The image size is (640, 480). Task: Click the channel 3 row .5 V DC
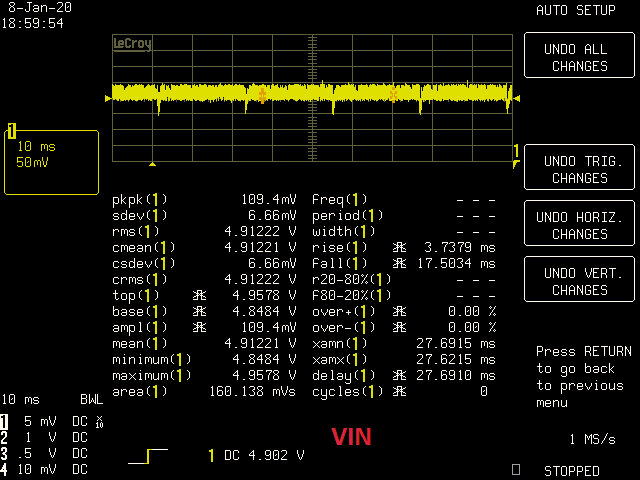44,453
